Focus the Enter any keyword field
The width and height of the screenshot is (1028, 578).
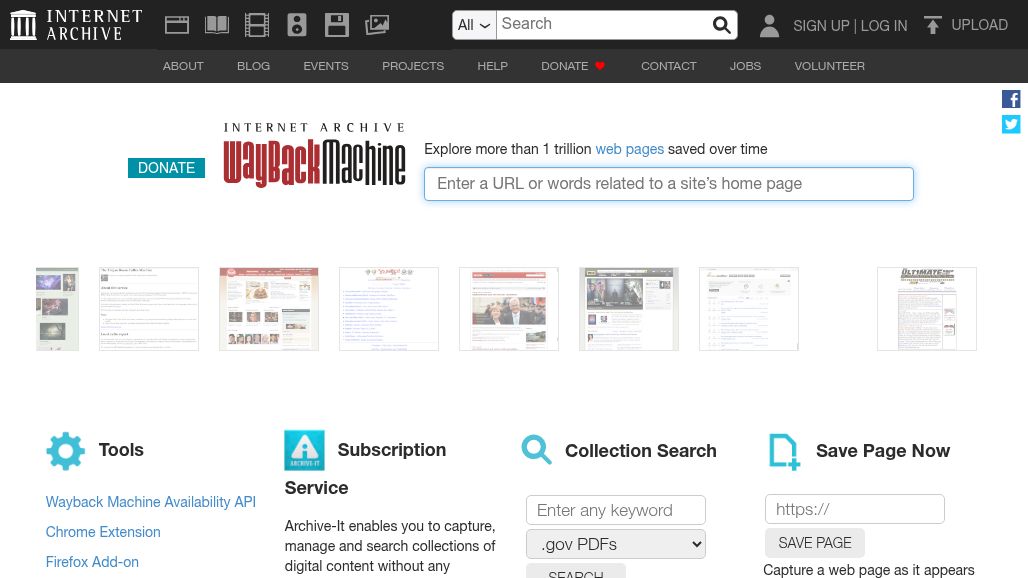click(x=616, y=510)
